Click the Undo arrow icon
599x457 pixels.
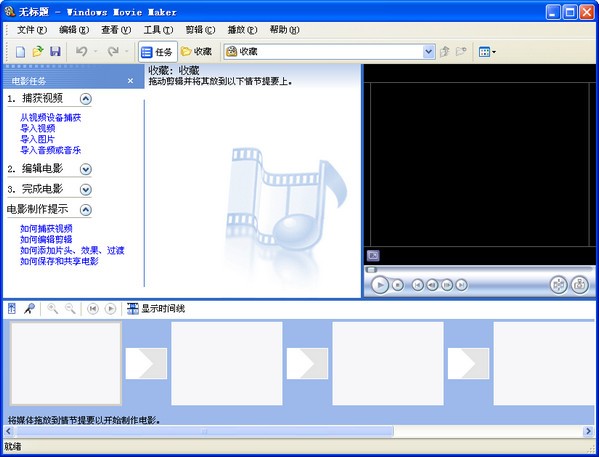point(81,51)
